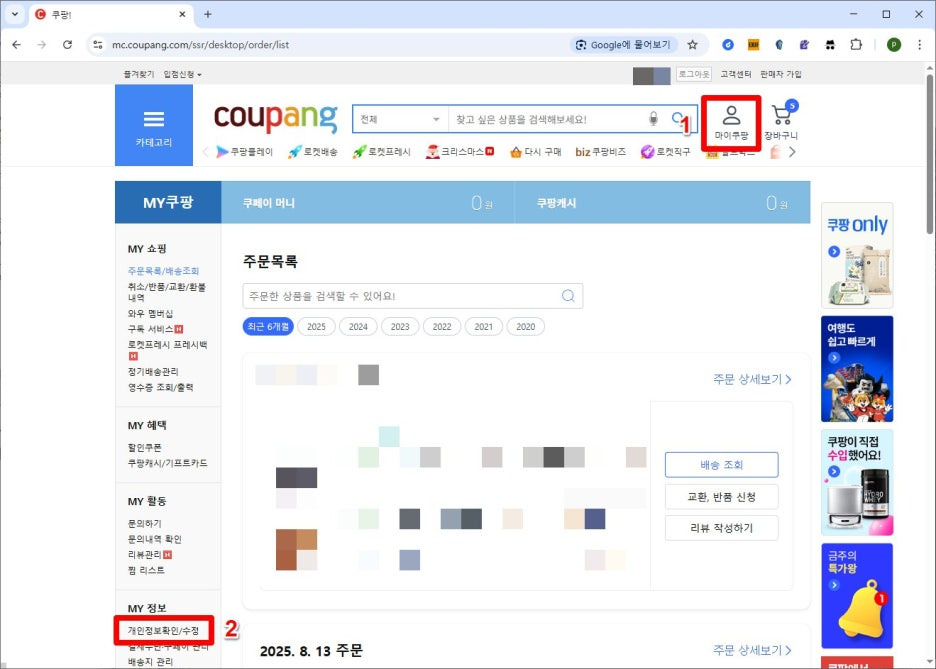This screenshot has width=936, height=669.
Task: Open the 카테고리 hamburger menu
Action: pos(153,125)
